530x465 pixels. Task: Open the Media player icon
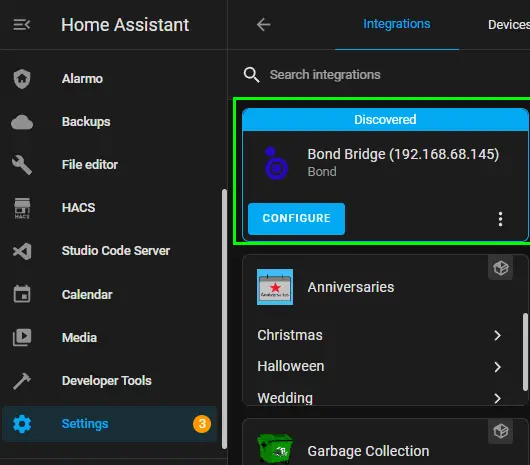(22, 337)
